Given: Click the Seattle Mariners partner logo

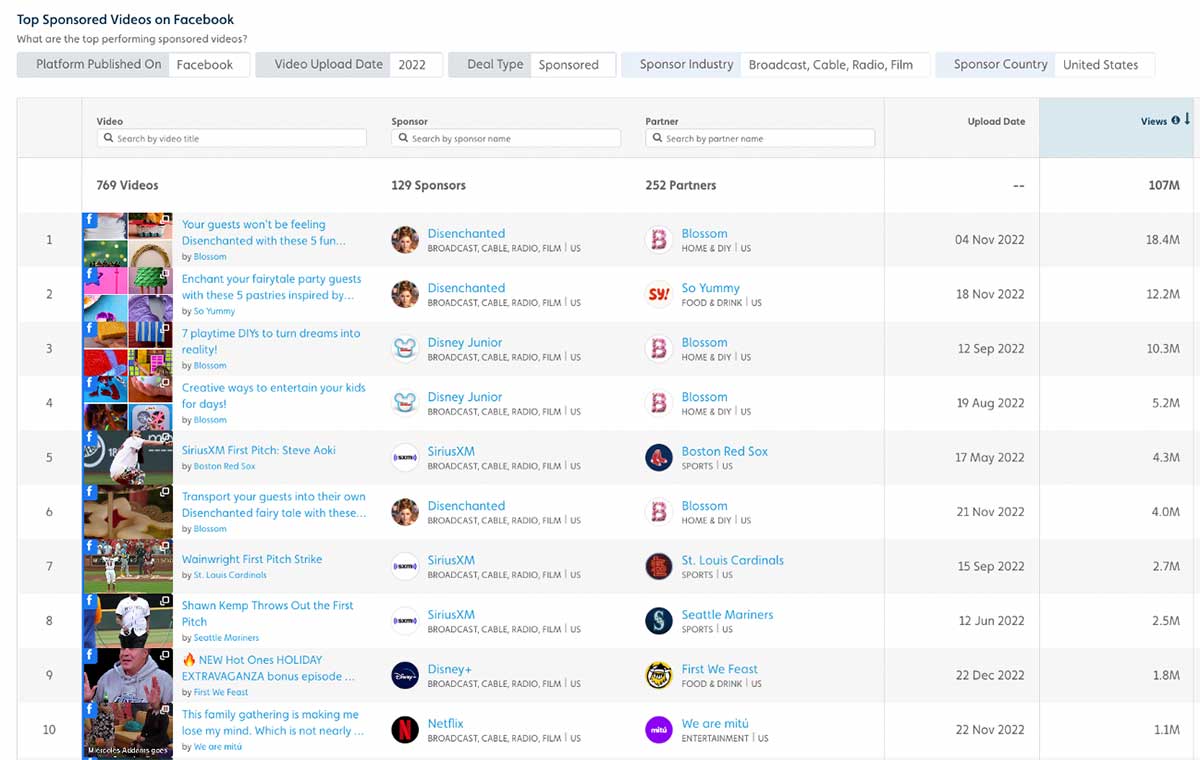Looking at the screenshot, I should (x=658, y=621).
